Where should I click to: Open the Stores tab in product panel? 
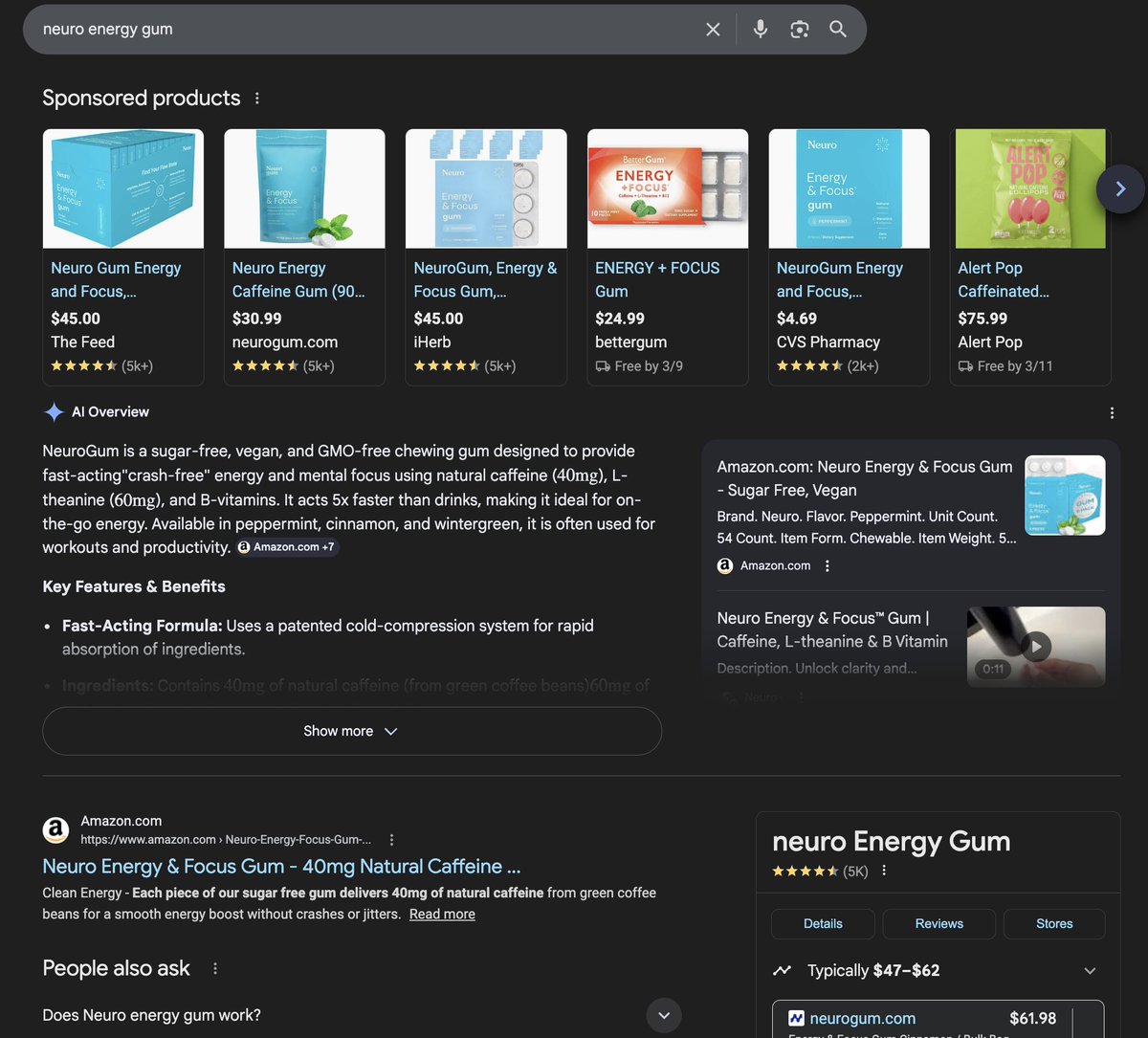coord(1054,924)
